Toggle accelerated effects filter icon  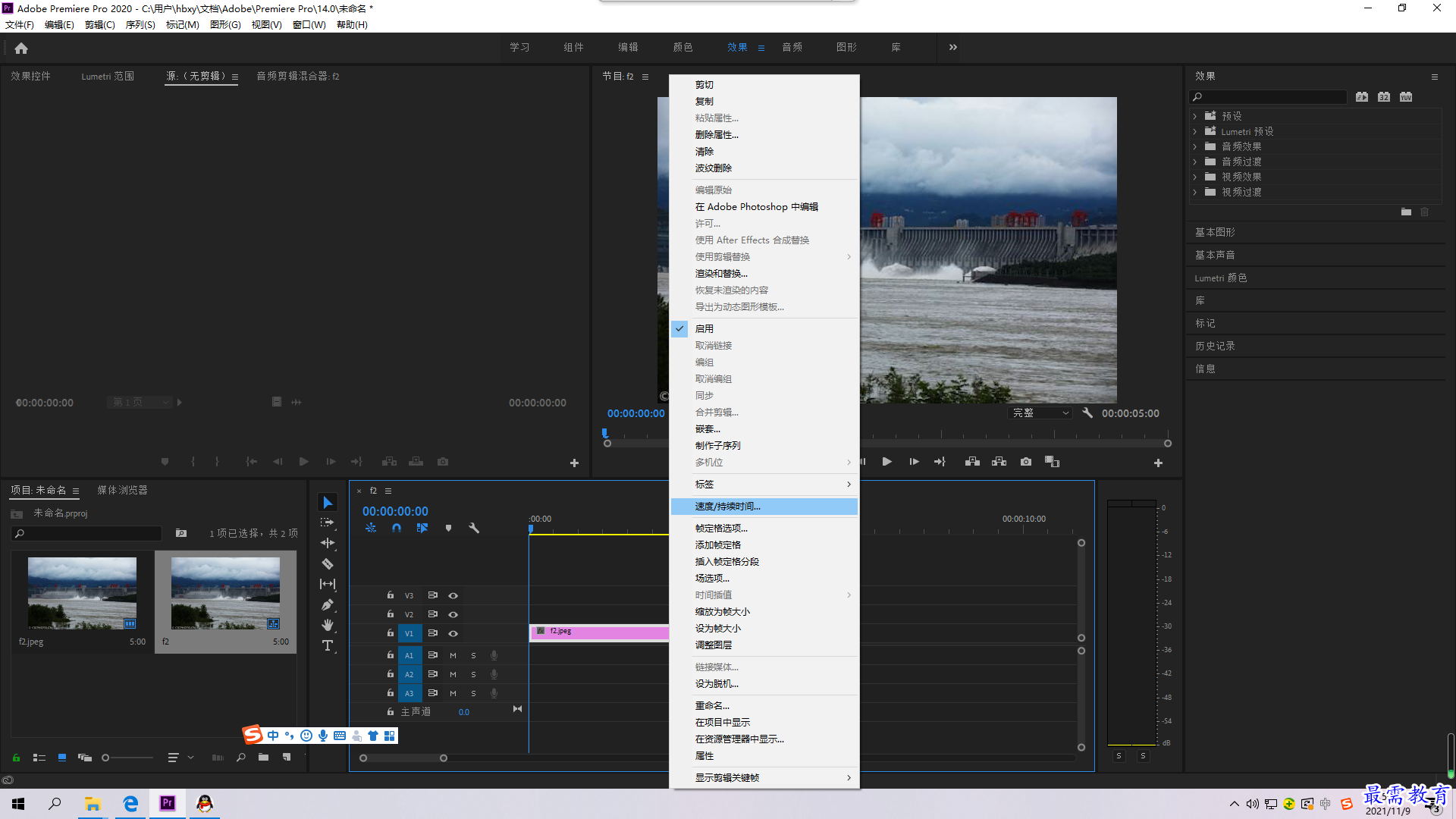click(1362, 96)
